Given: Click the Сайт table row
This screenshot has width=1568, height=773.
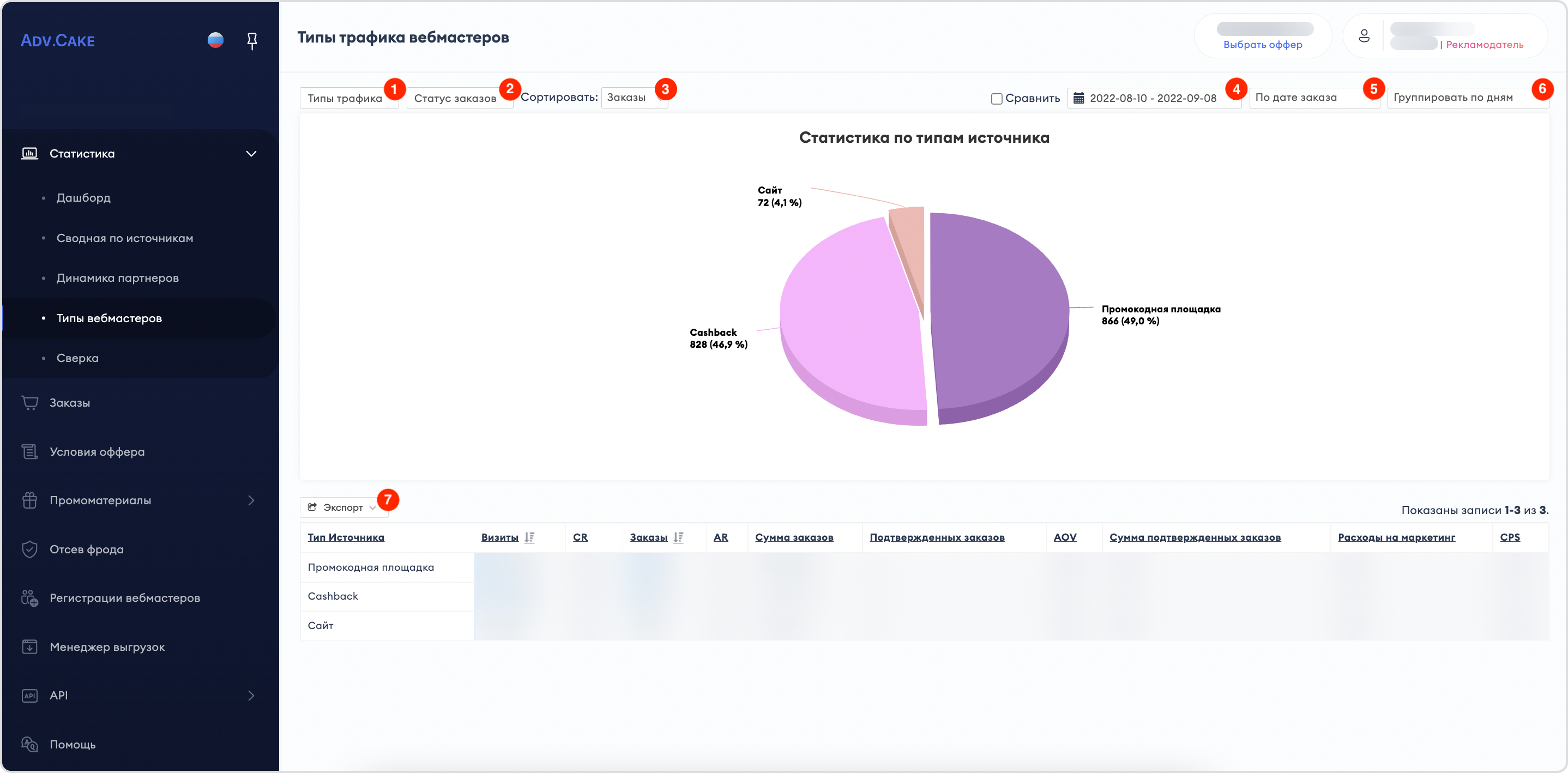Looking at the screenshot, I should pos(924,626).
